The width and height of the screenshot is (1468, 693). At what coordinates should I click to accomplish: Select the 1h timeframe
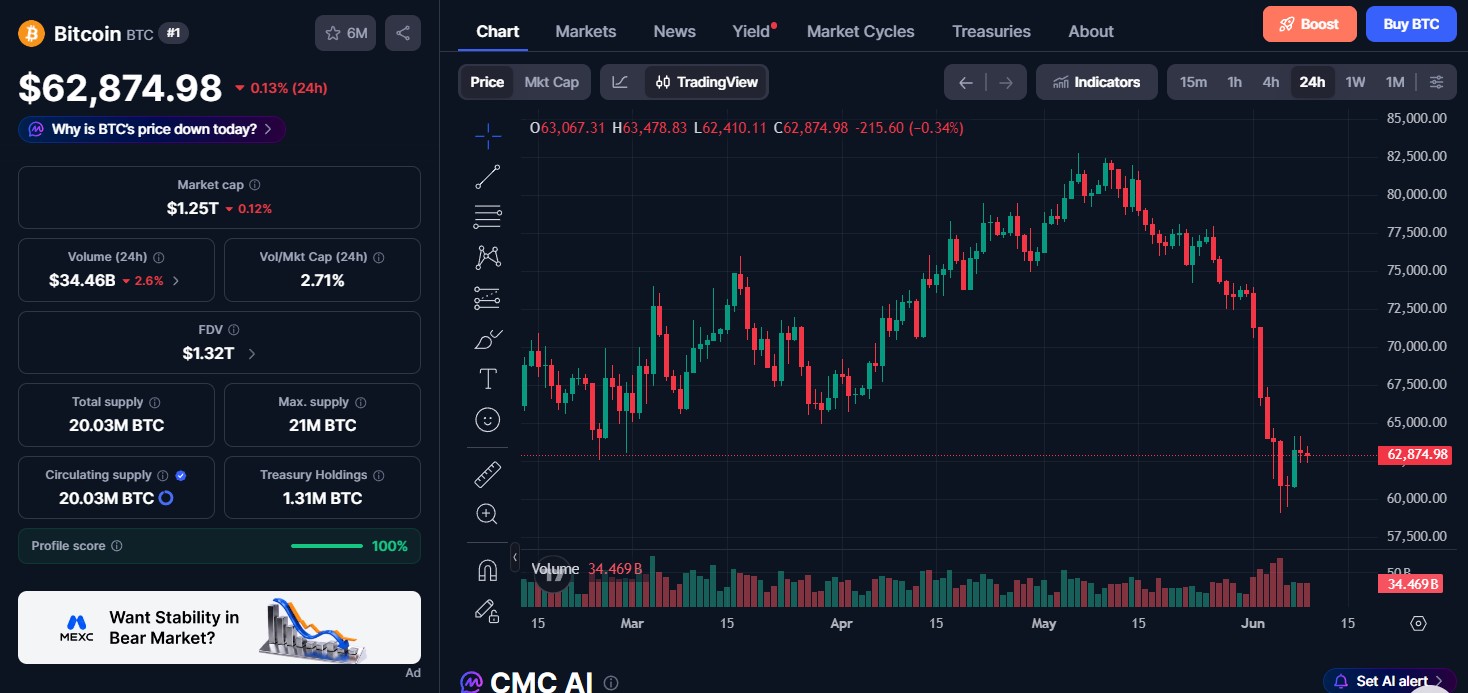point(1235,82)
